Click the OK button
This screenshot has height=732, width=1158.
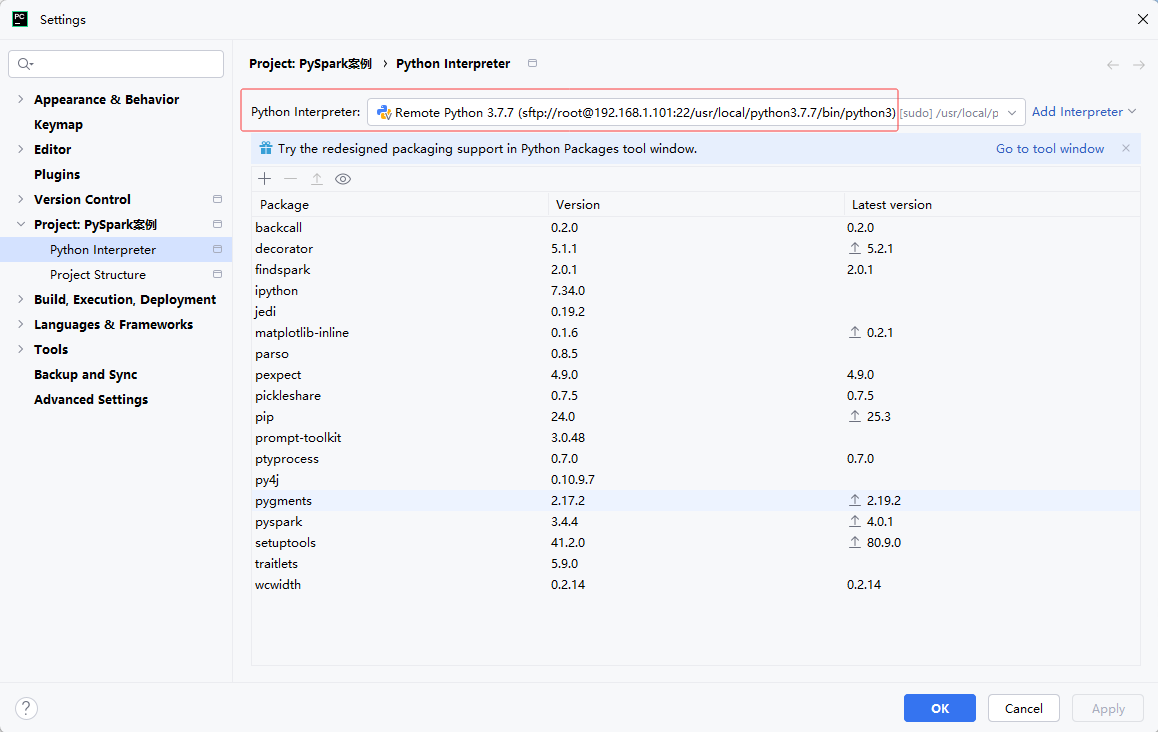tap(939, 708)
